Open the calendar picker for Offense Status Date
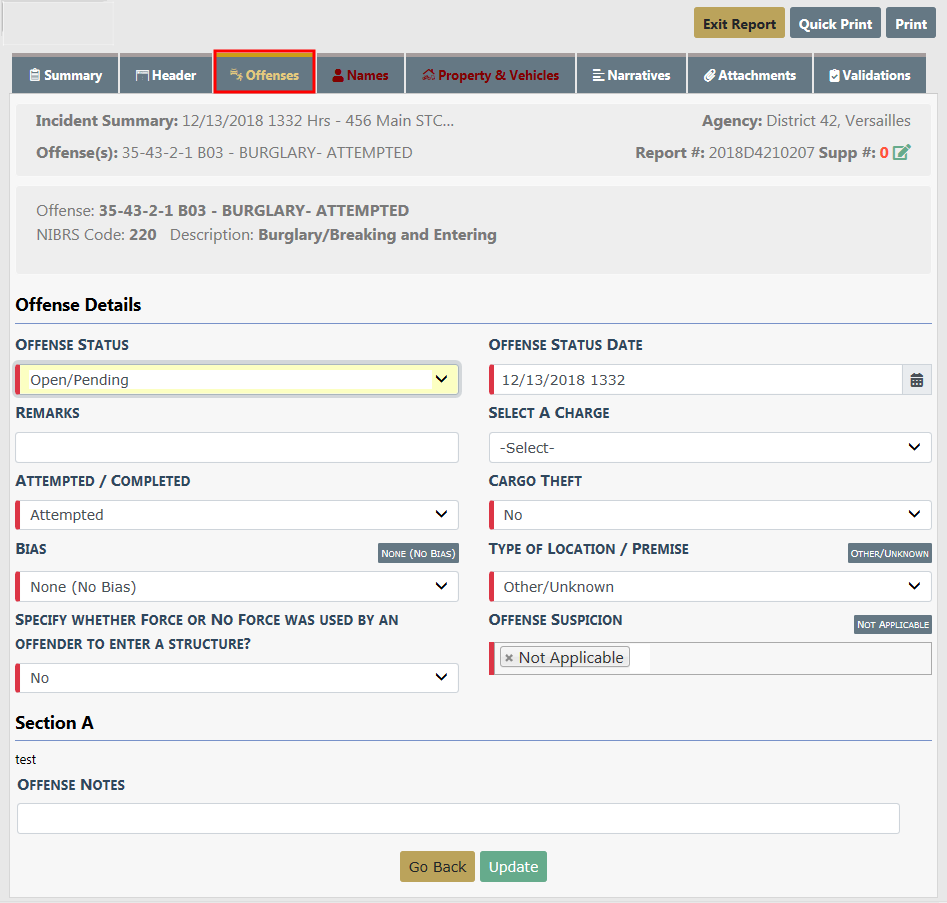This screenshot has width=947, height=903. point(916,380)
